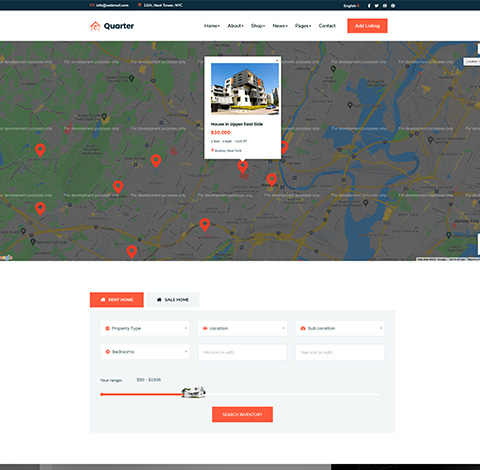Select the Rent Home tab
Viewport: 480px width, 470px height.
click(x=117, y=300)
